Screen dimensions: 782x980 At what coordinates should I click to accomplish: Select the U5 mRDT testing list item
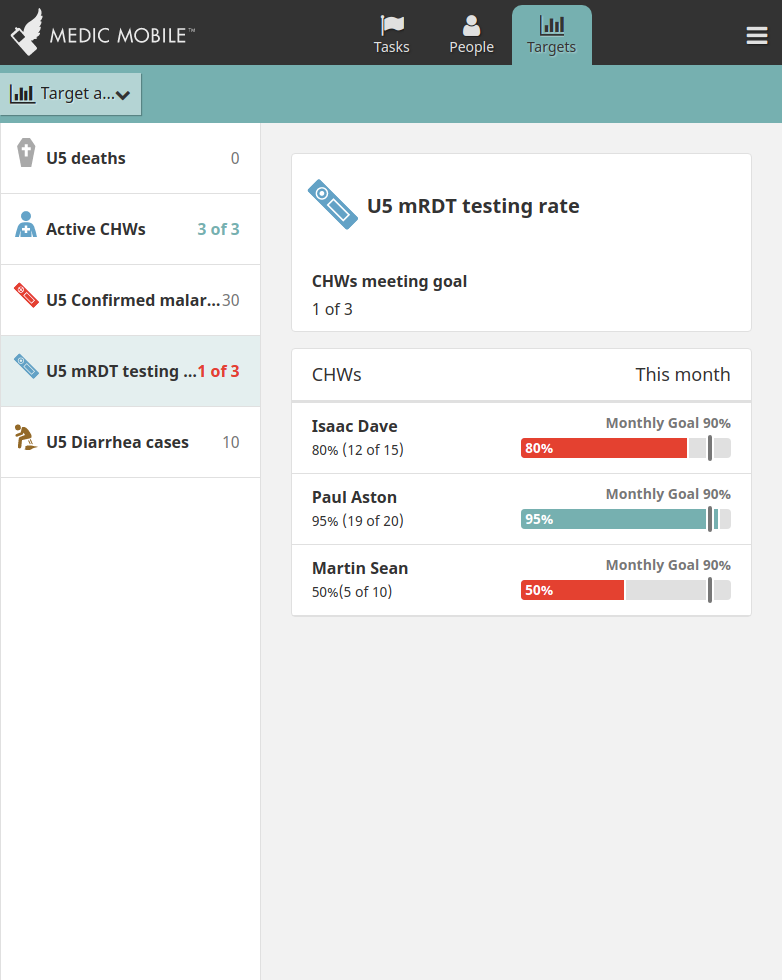130,371
